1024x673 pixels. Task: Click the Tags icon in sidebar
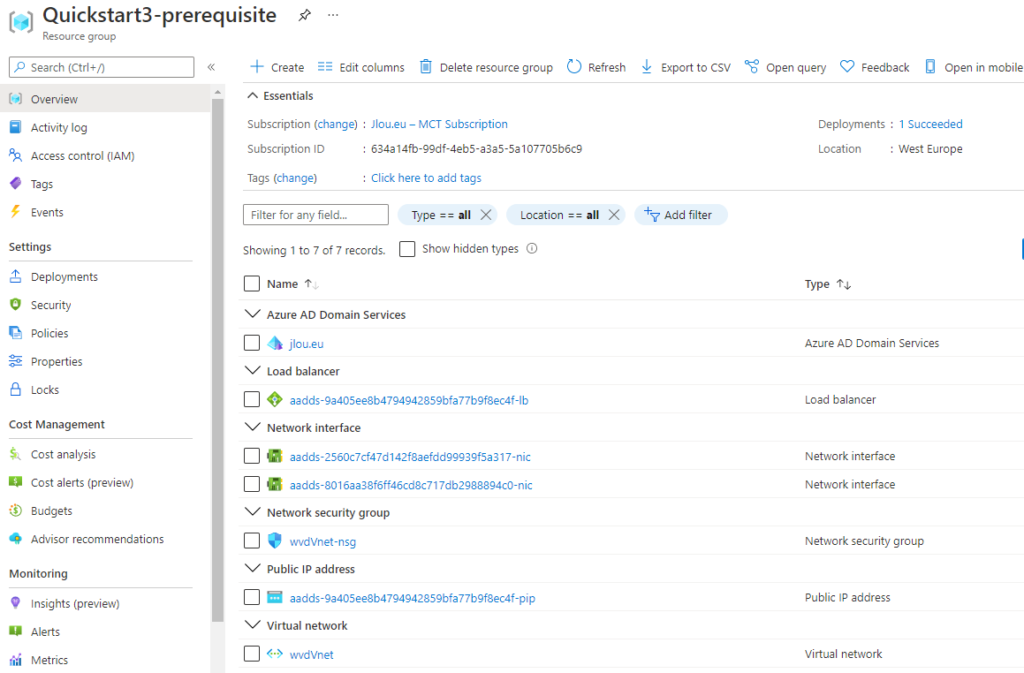(x=16, y=183)
